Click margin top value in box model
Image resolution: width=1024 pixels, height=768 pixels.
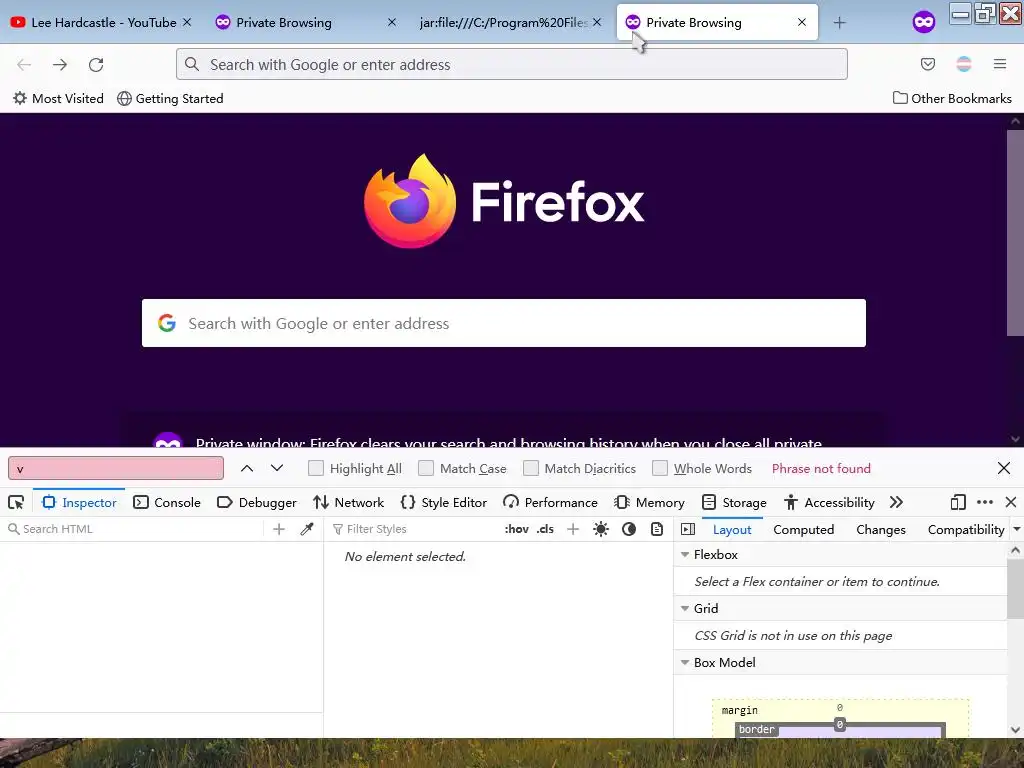click(840, 707)
